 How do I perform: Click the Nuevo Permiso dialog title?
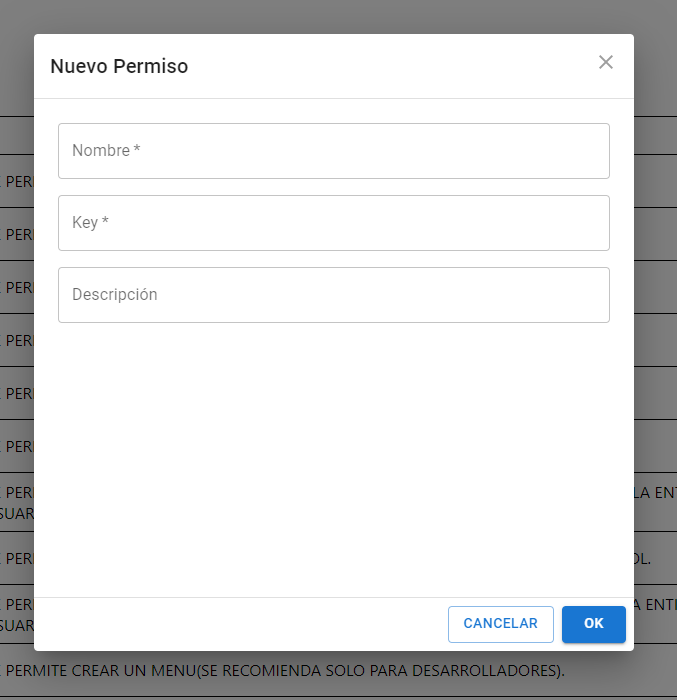coord(119,67)
